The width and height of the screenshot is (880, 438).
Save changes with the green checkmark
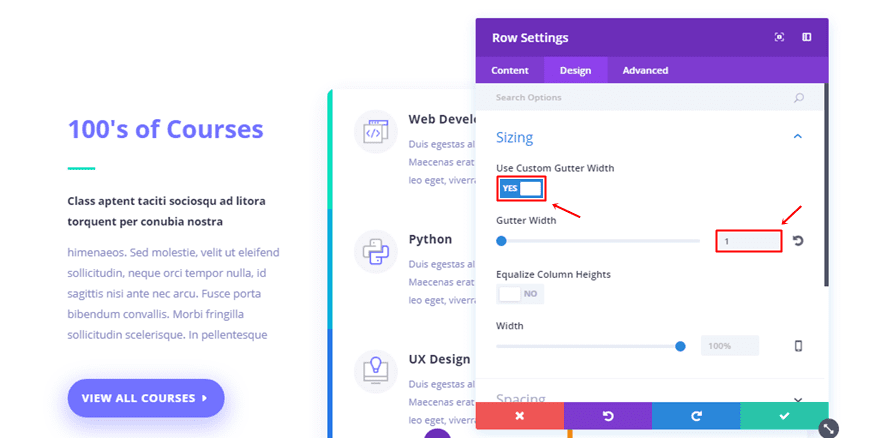(x=783, y=416)
